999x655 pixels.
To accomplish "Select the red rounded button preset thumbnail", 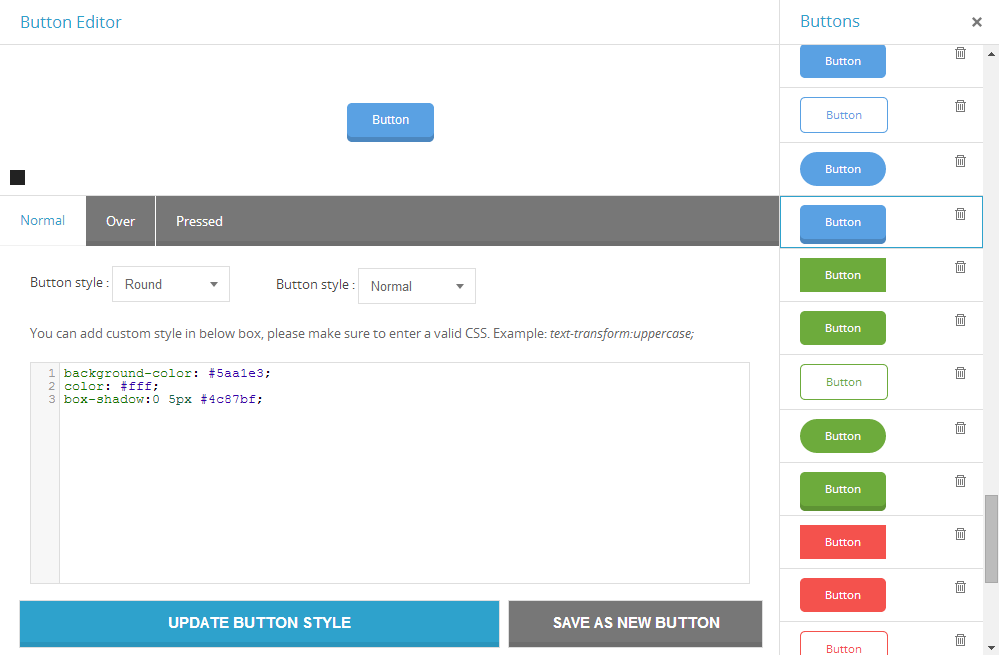I will [x=842, y=595].
